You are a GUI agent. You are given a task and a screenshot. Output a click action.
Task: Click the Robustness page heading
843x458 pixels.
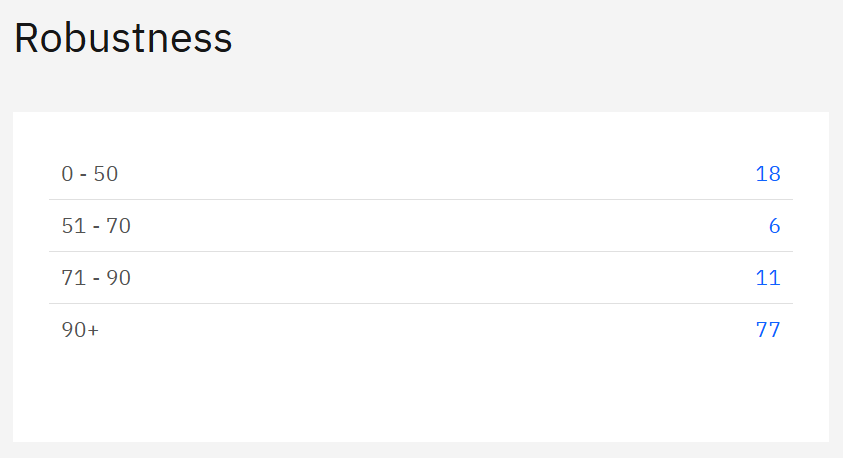click(x=122, y=39)
